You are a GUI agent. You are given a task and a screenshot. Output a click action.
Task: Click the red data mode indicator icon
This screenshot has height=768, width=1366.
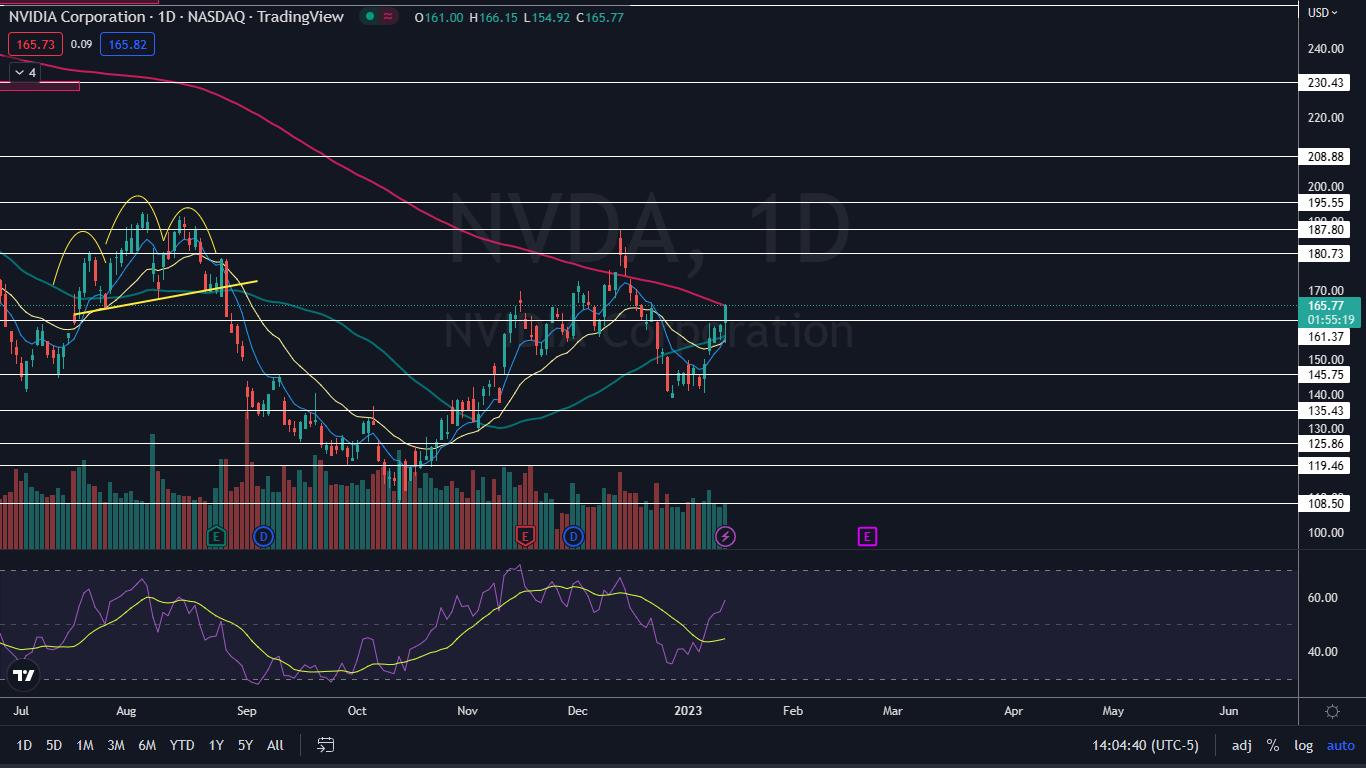point(388,16)
